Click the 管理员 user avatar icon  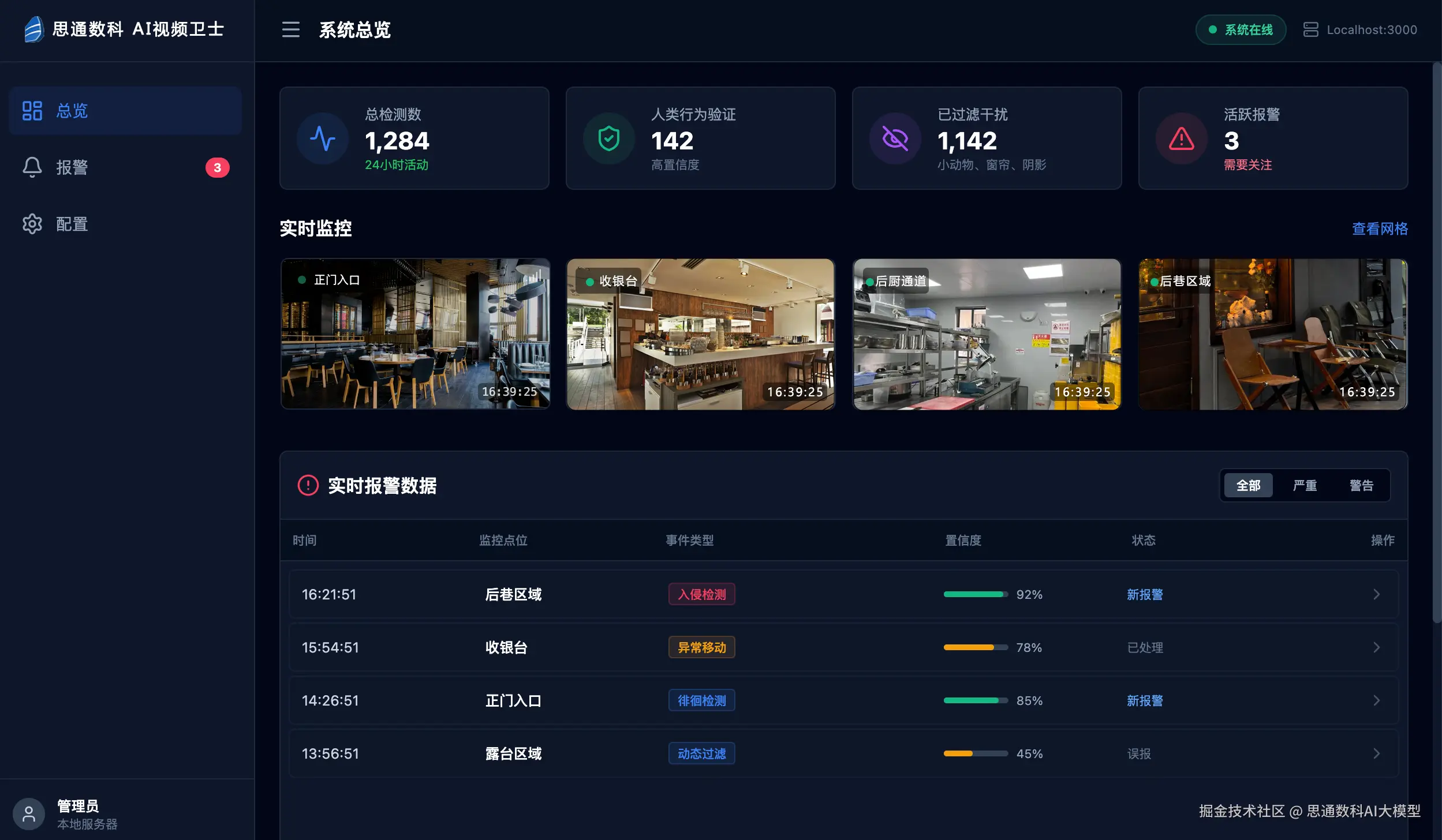tap(28, 813)
